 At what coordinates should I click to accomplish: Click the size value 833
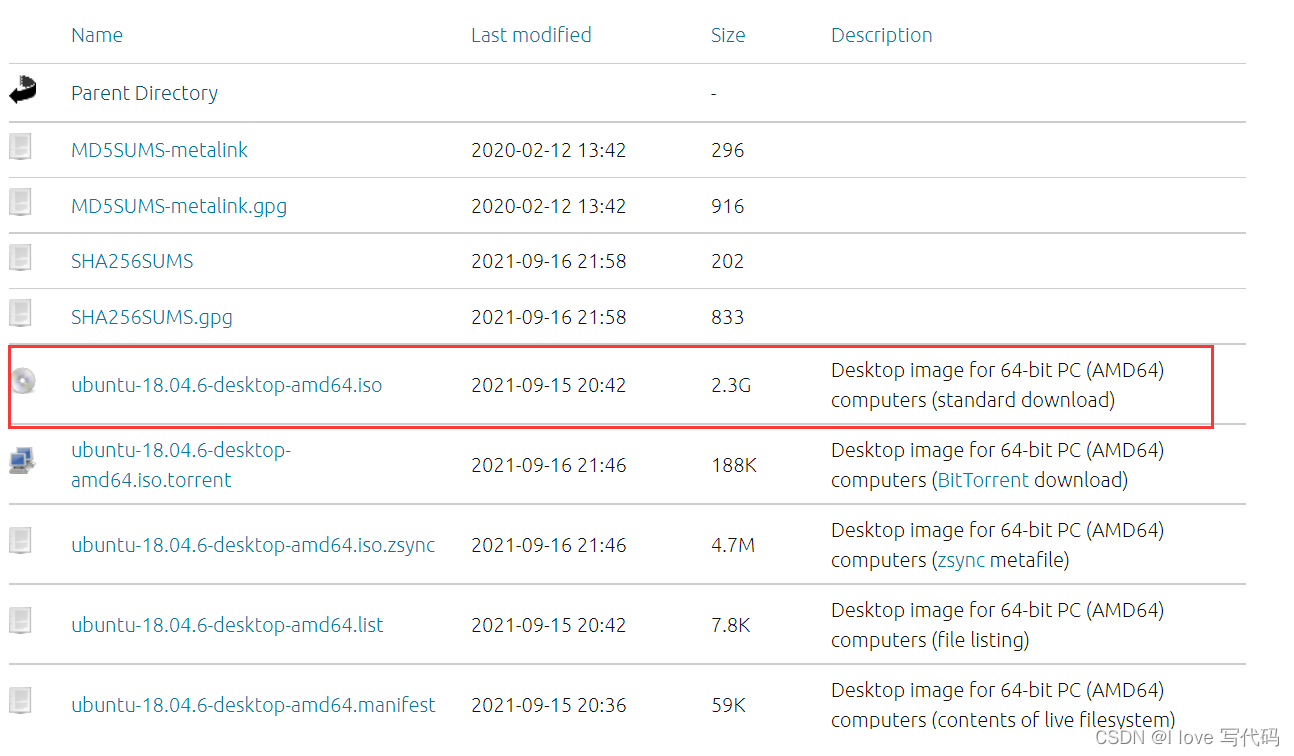(728, 317)
